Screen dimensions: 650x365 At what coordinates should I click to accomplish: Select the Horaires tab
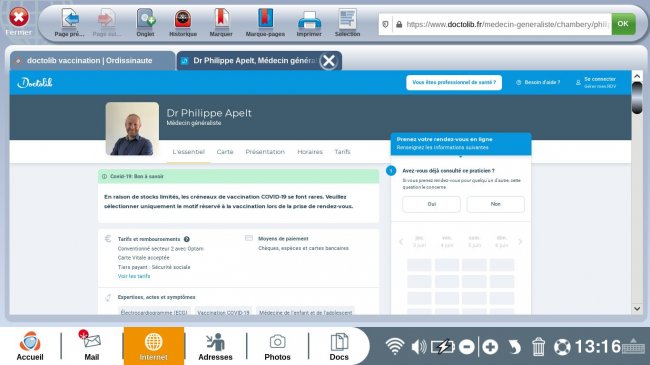[x=310, y=152]
